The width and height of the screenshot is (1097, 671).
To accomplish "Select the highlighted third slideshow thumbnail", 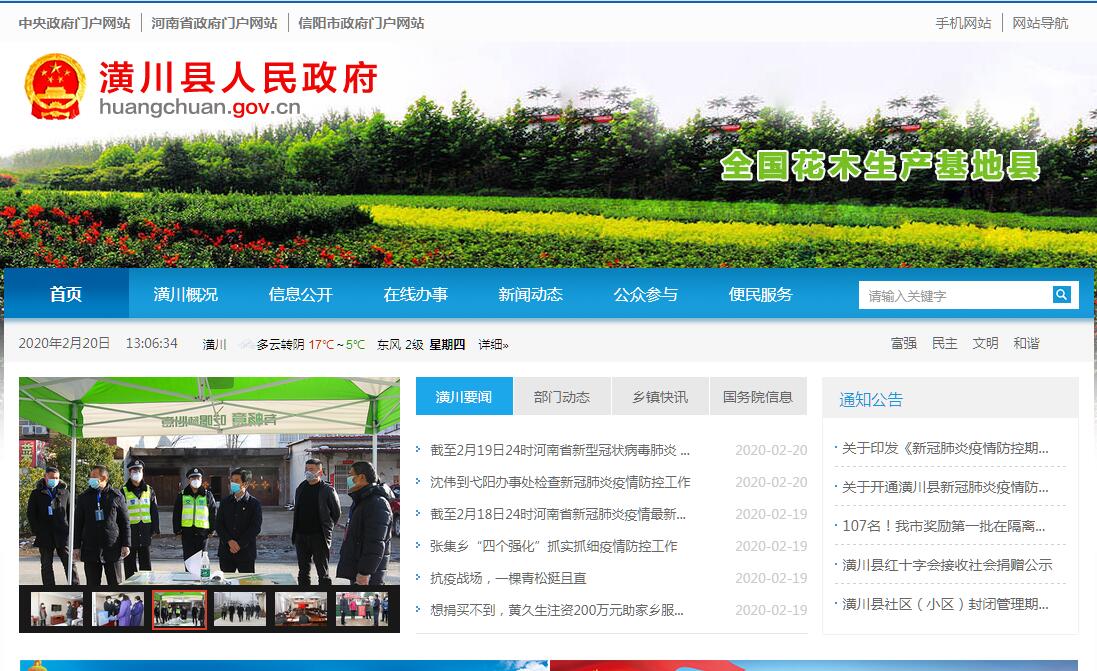I will click(179, 609).
